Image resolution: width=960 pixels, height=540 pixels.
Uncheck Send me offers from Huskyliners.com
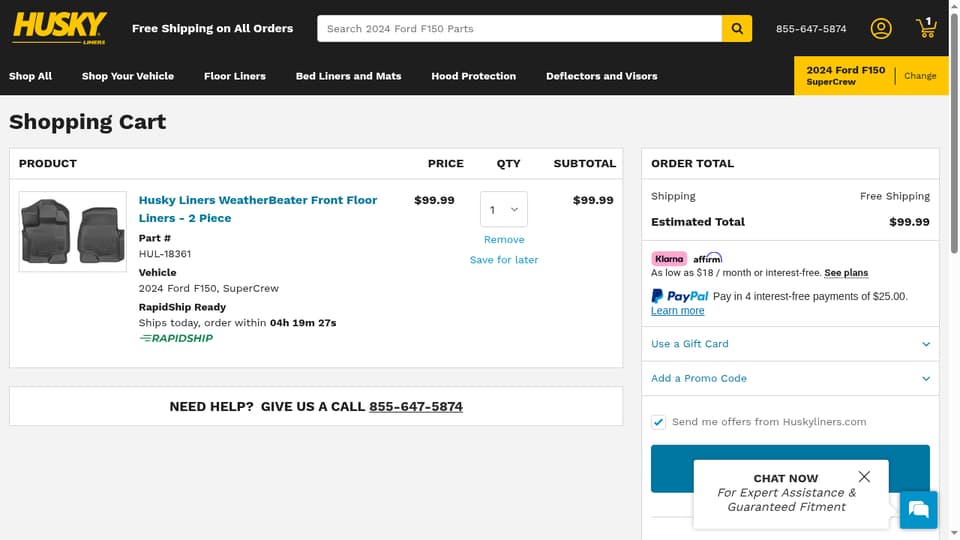(x=658, y=422)
